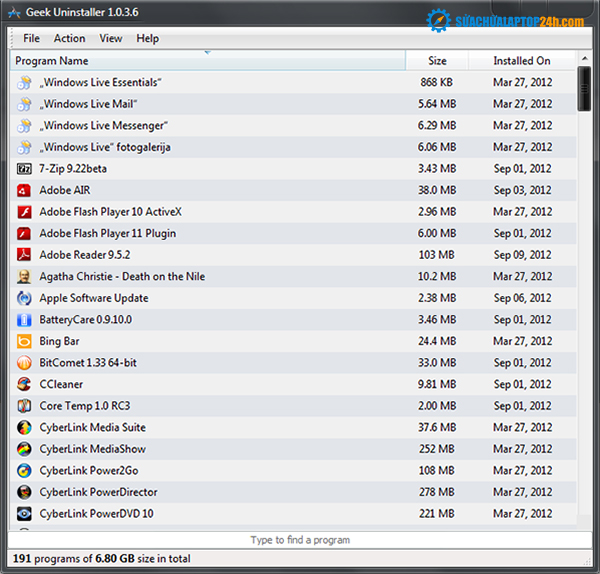The height and width of the screenshot is (574, 600).
Task: Click the Adobe Reader 9.5.2 icon
Action: click(x=24, y=255)
